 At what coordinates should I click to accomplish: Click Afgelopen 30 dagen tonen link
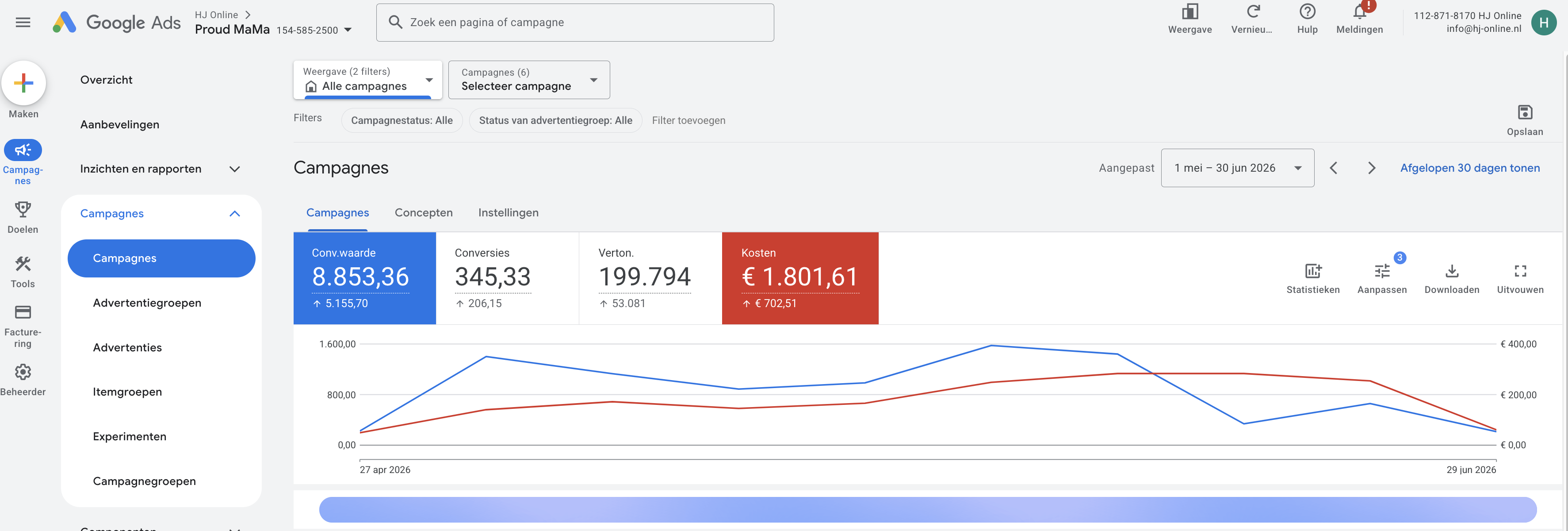[1469, 168]
